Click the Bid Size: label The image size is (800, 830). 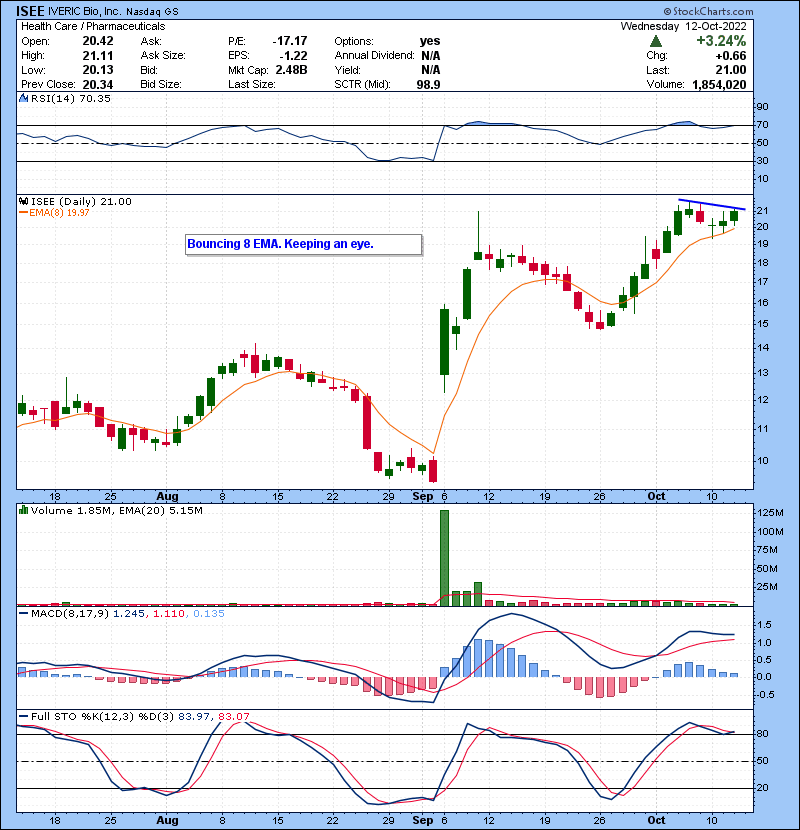point(161,84)
